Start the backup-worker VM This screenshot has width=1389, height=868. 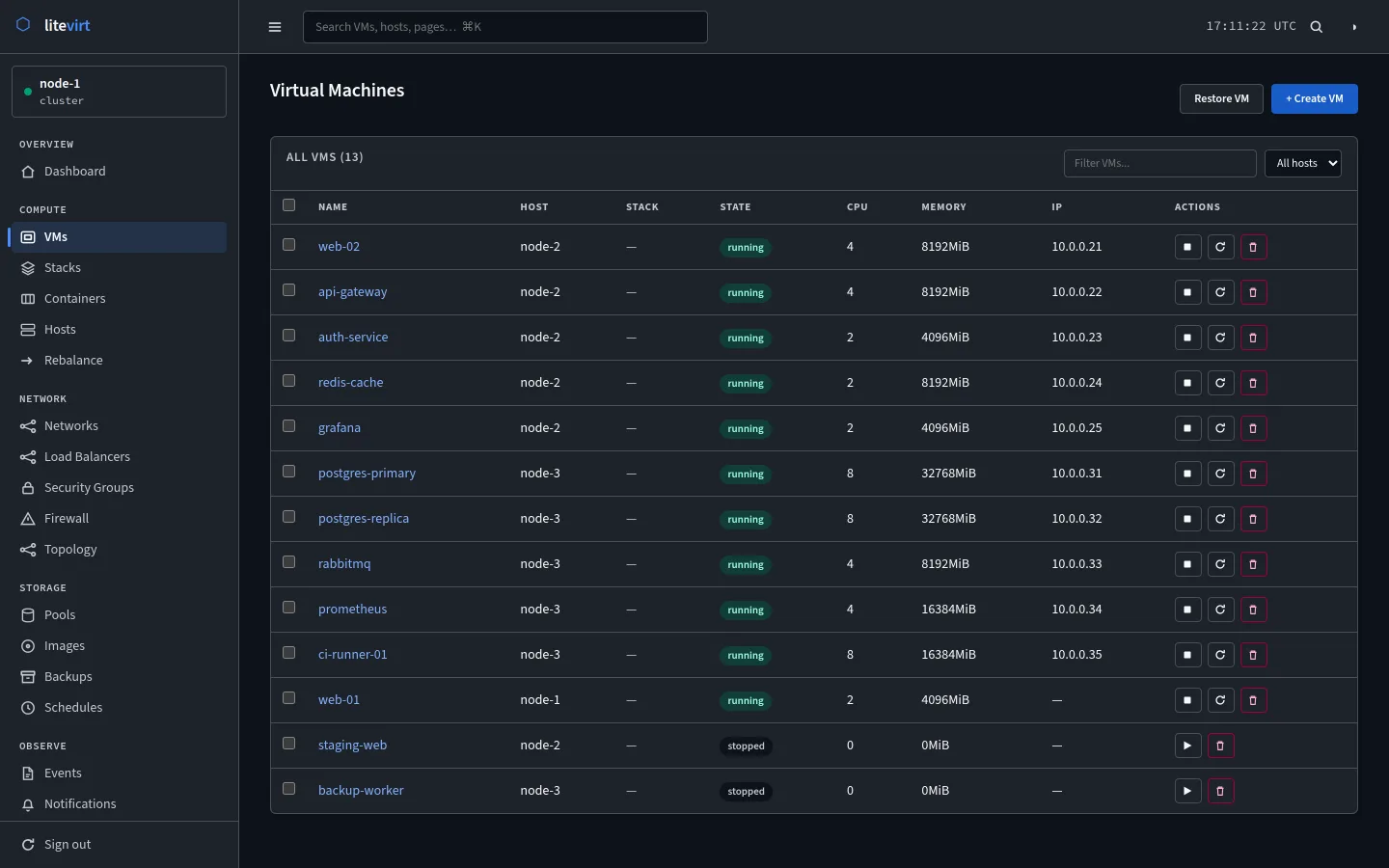click(1187, 791)
